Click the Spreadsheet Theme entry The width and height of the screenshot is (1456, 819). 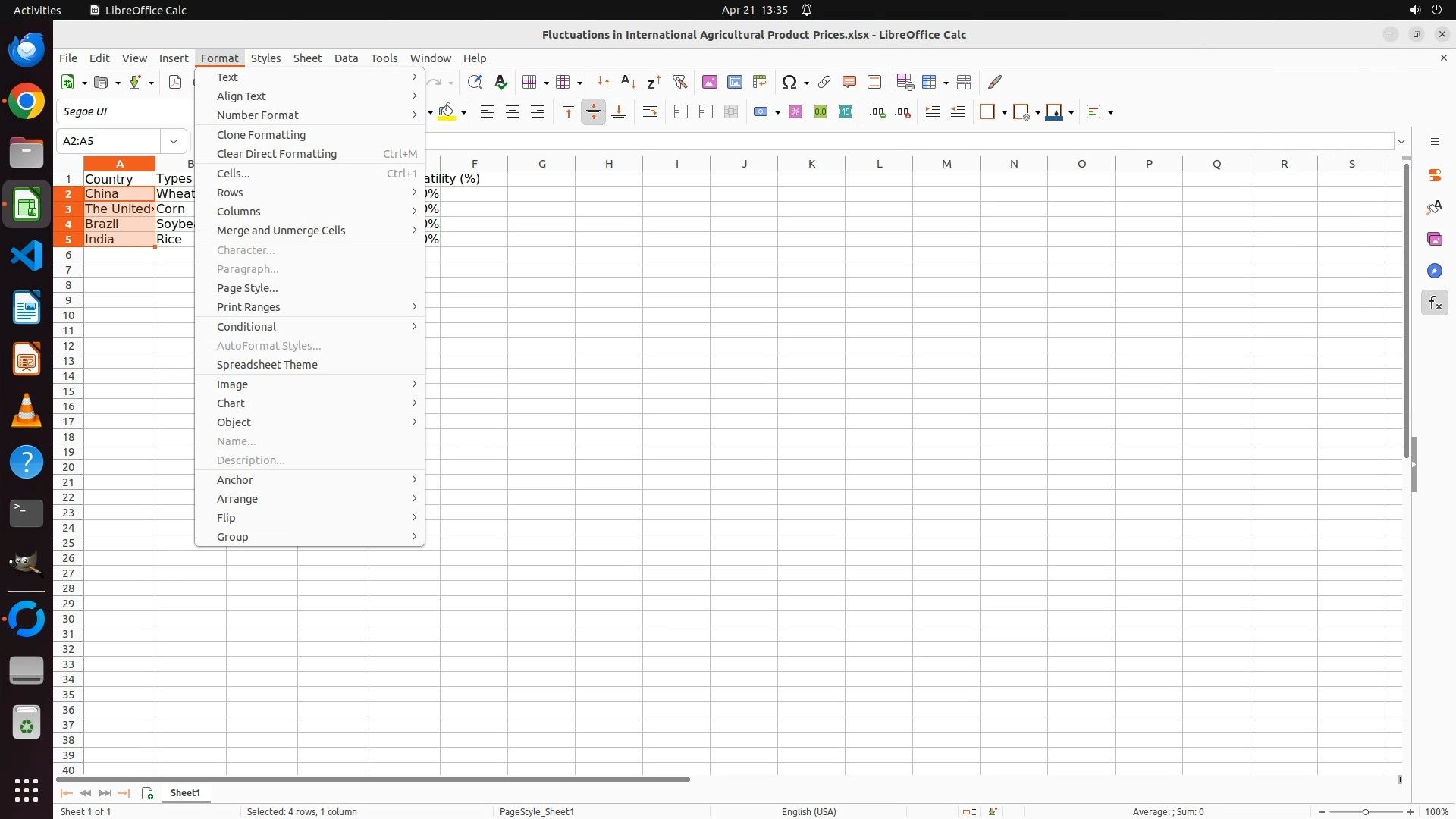pos(267,365)
